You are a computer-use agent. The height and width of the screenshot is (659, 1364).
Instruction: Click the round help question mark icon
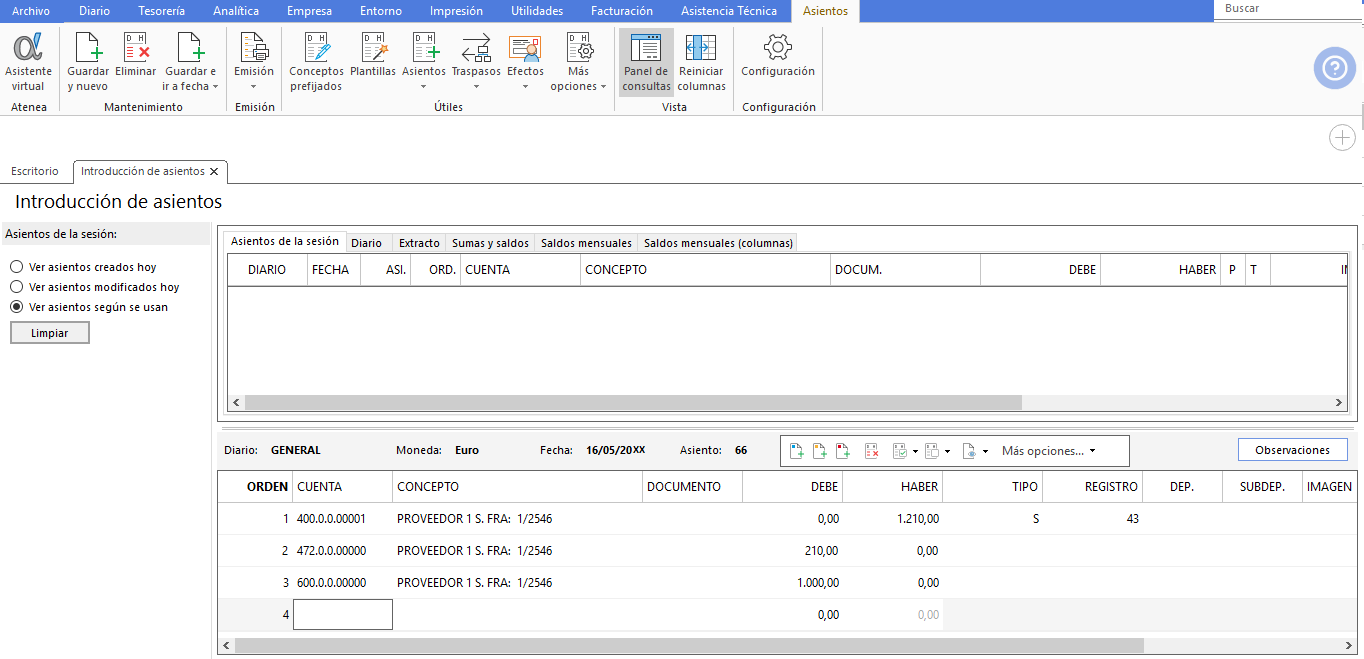(x=1334, y=68)
